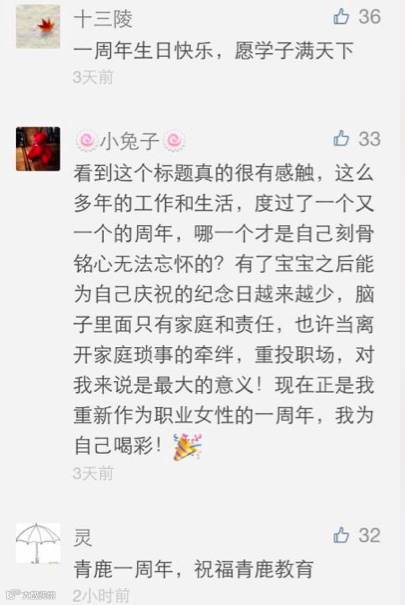Tap the like count 33
The image size is (405, 605).
370,139
